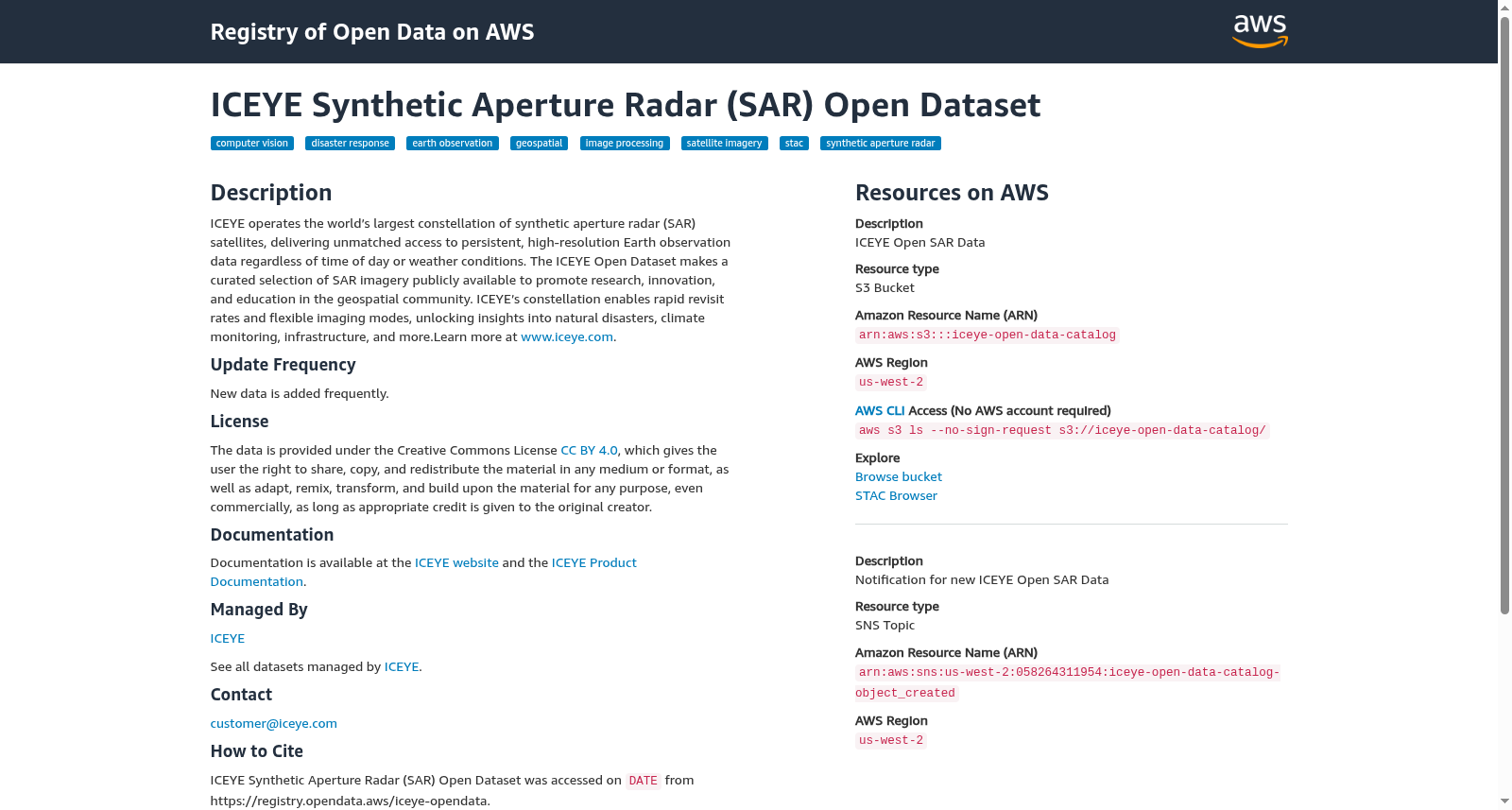Click the registry.opendata.aws citation URL text
The image size is (1512, 810).
click(x=350, y=801)
